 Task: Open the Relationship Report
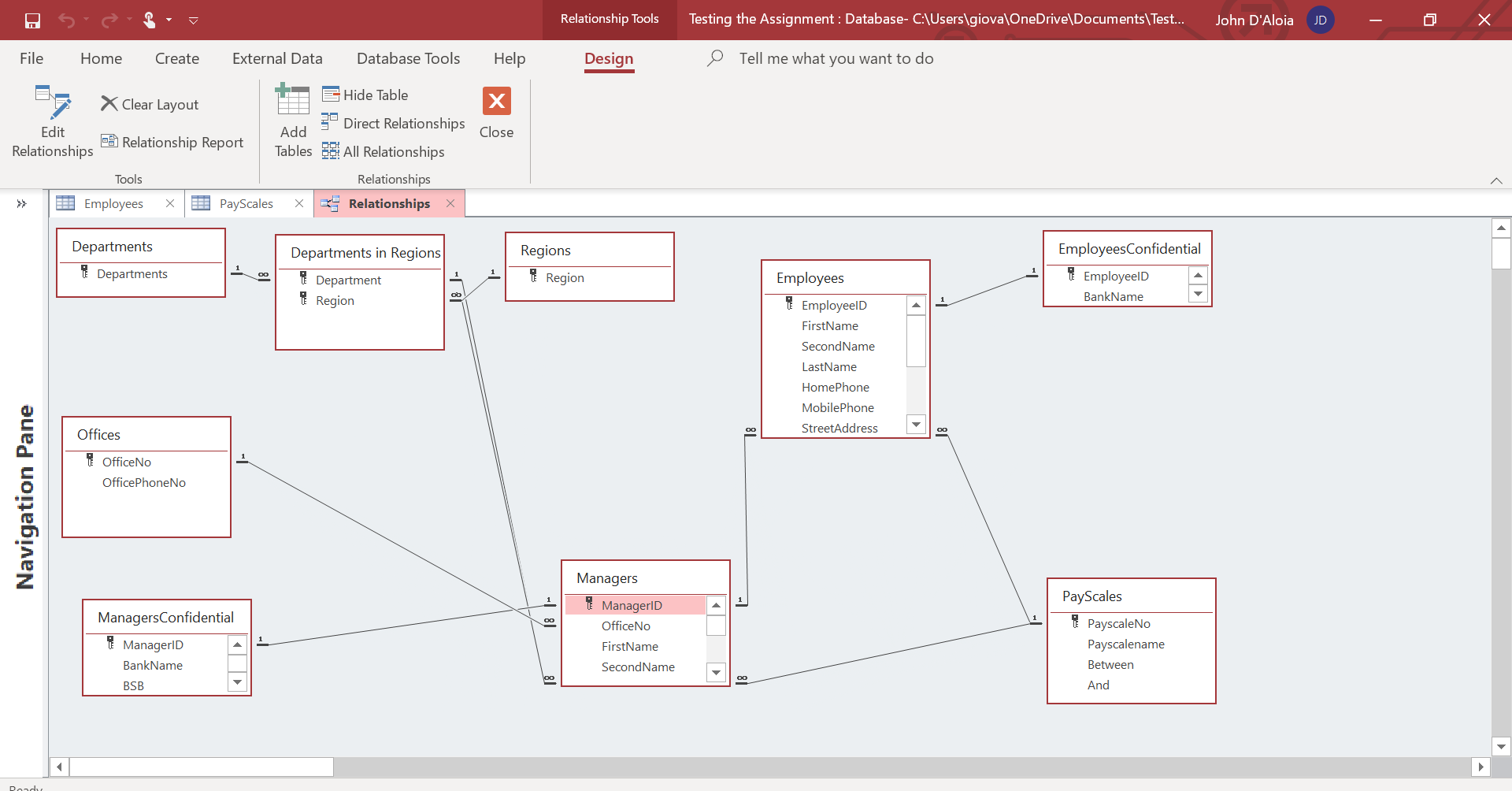point(172,142)
